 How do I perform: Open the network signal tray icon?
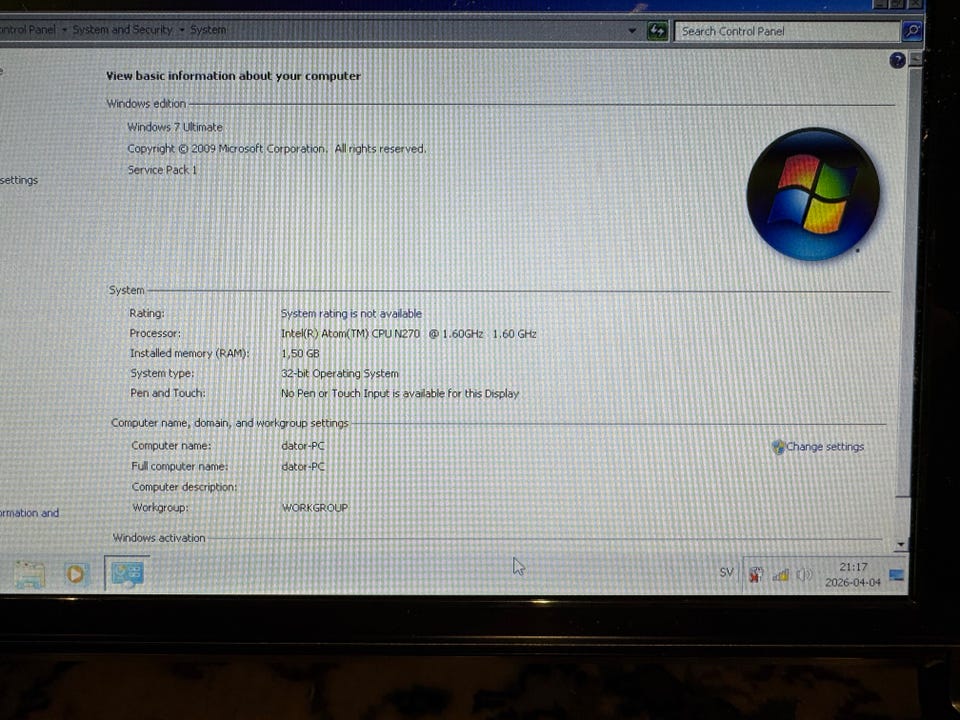[x=781, y=575]
